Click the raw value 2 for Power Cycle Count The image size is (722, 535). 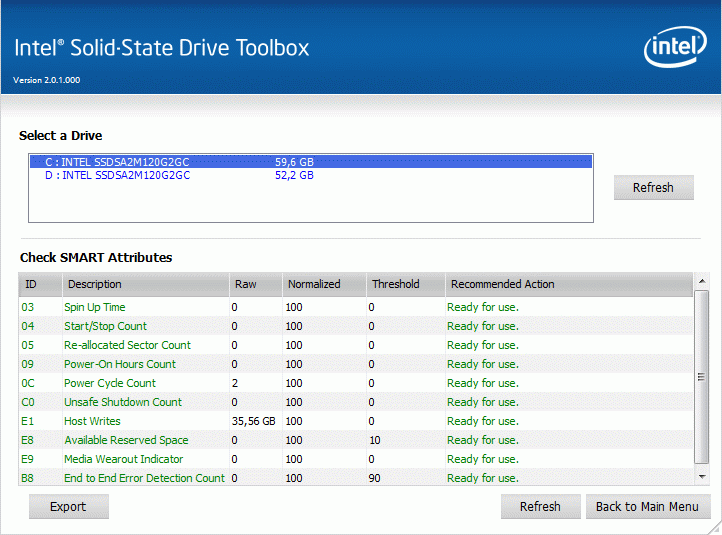(x=235, y=383)
